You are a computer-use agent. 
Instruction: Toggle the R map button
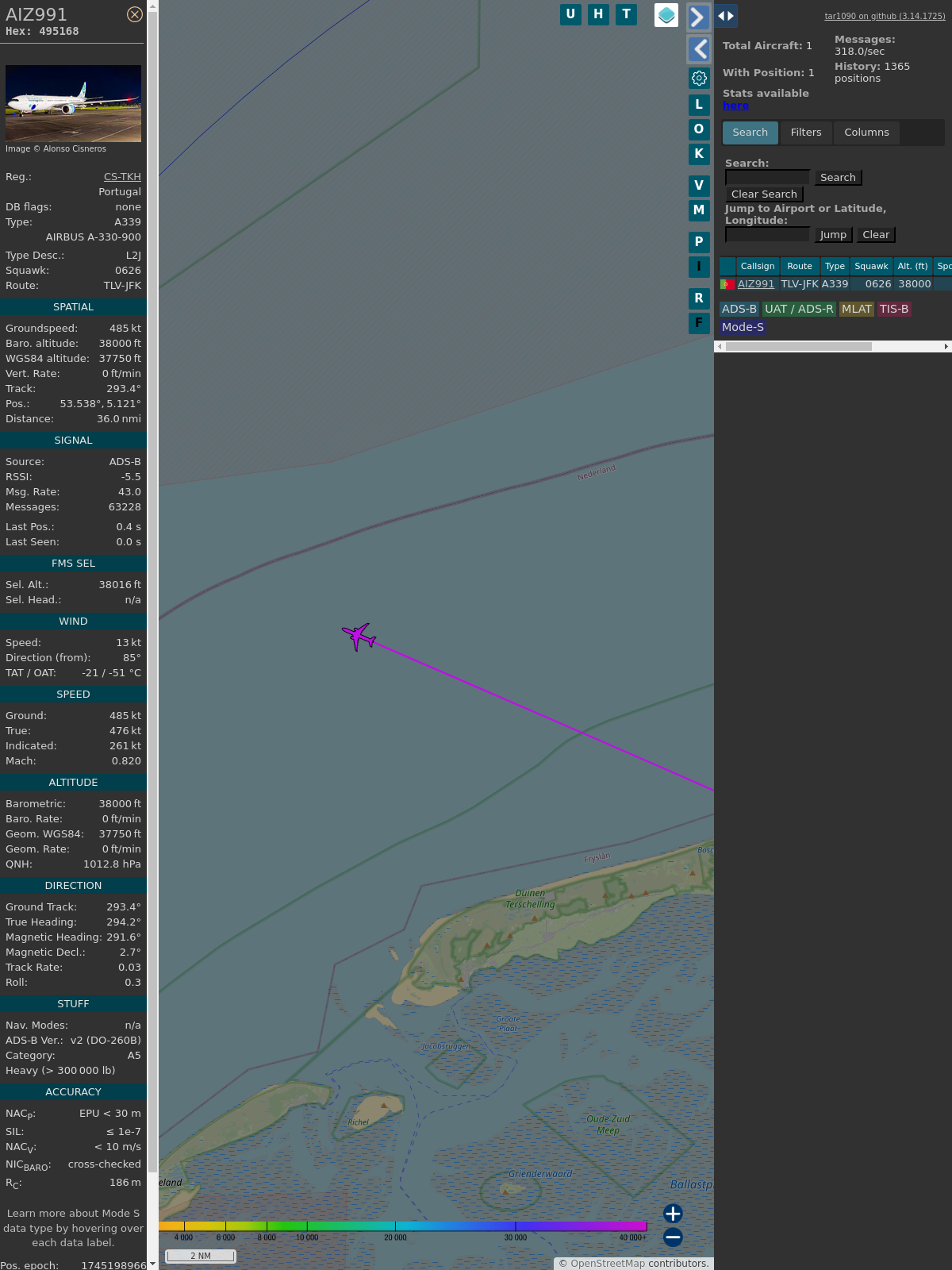click(x=699, y=298)
